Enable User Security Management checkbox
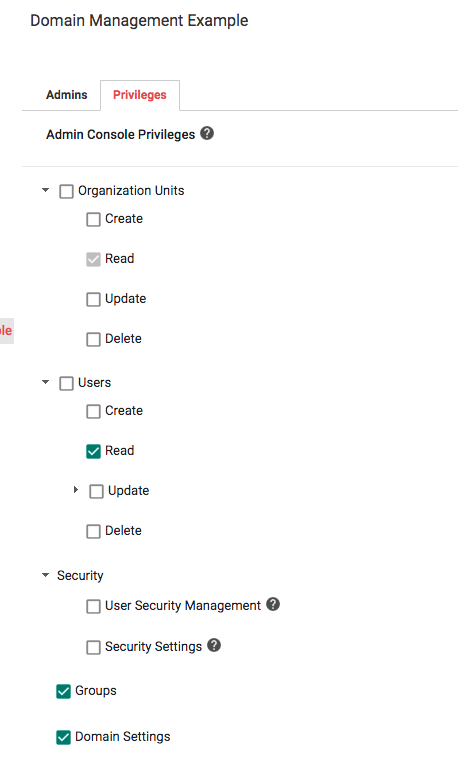This screenshot has height=761, width=458. pyautogui.click(x=94, y=606)
